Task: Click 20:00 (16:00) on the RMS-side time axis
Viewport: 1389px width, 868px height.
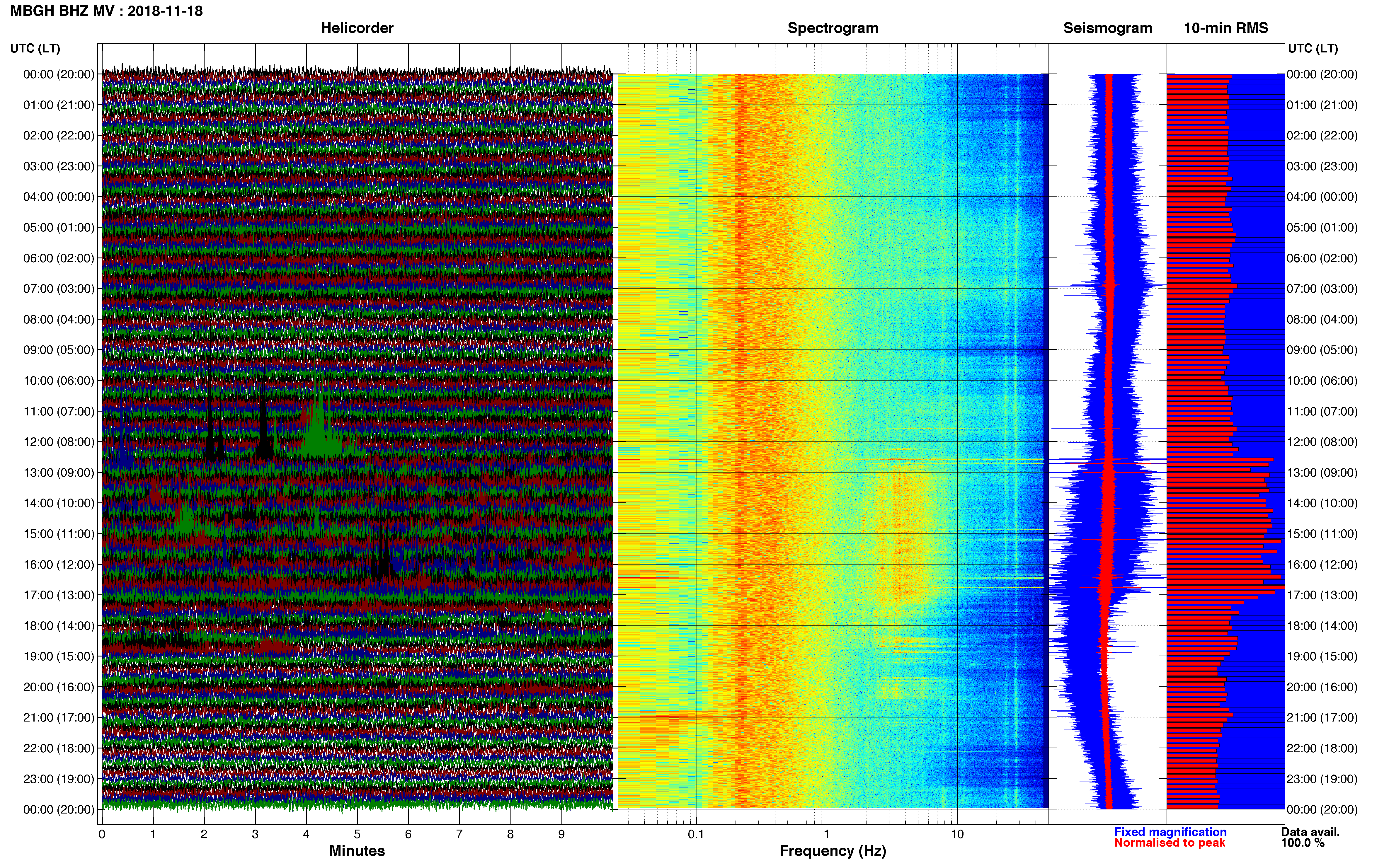Action: coord(1322,687)
